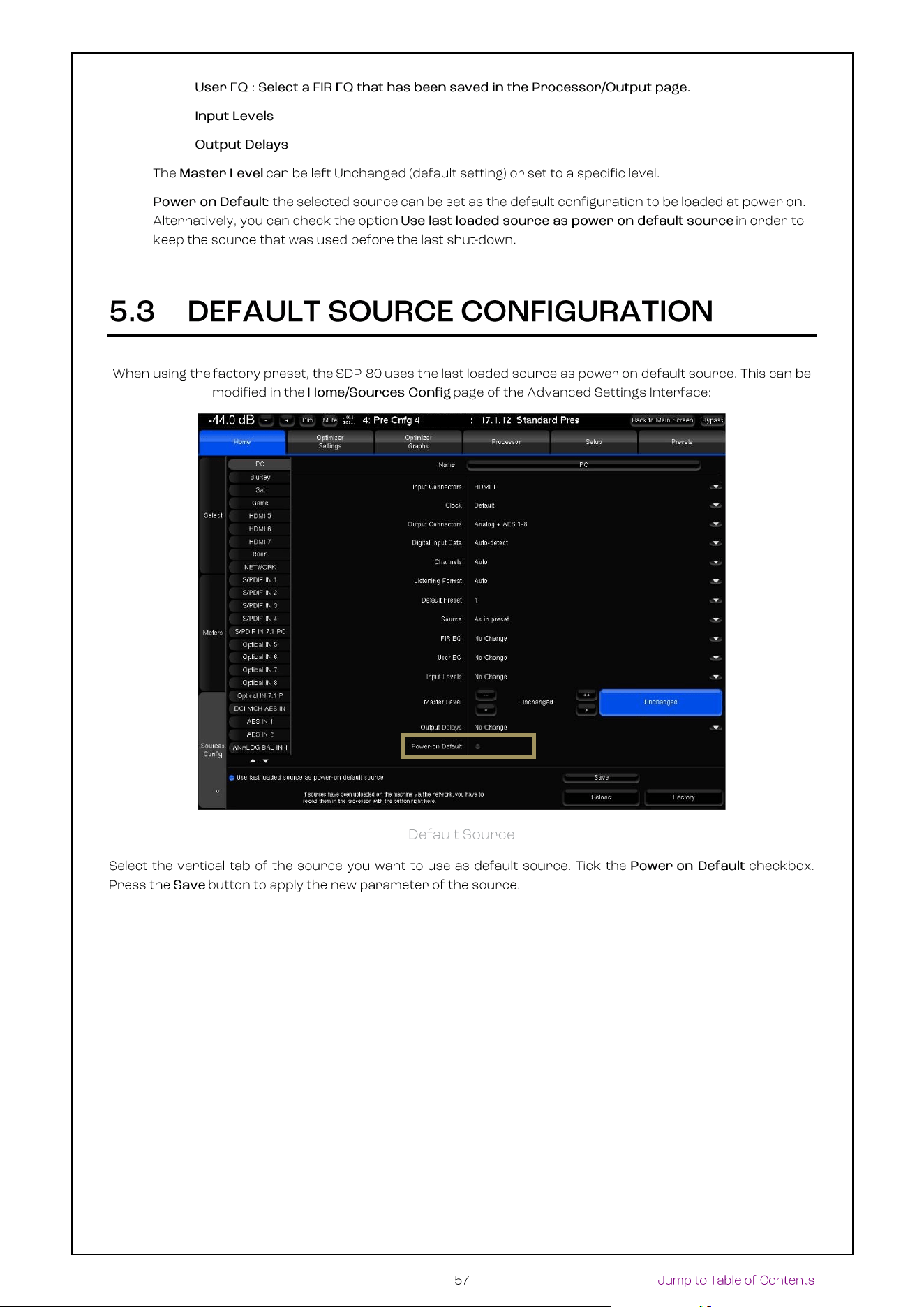Screen dimensions: 924x1307
Task: Click the source list scroll-up arrow
Action: [253, 761]
